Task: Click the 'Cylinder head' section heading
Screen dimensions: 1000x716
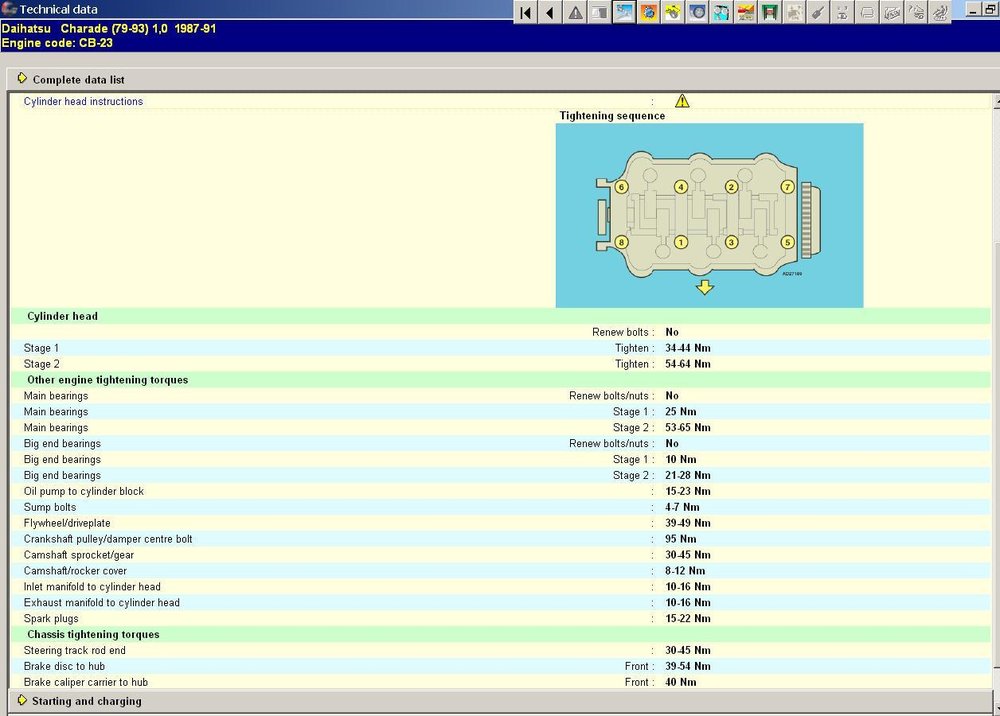Action: [62, 316]
